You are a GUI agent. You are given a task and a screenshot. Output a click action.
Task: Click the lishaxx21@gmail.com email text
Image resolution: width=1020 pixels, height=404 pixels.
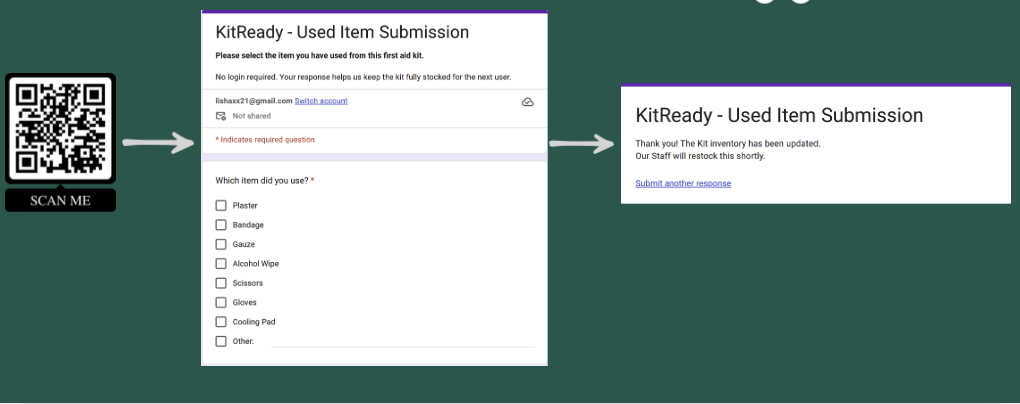[x=254, y=101]
